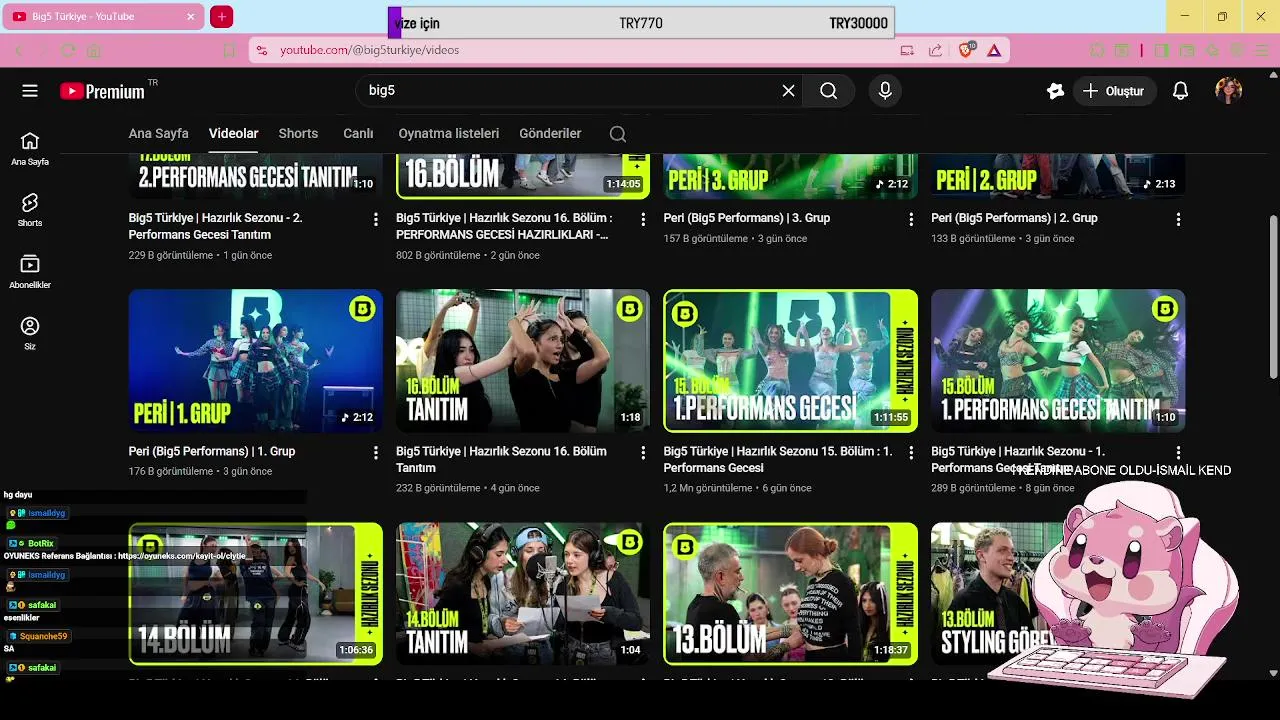Image resolution: width=1280 pixels, height=720 pixels.
Task: Play 15. Bölüm 1. Performans Gecesi thumbnail
Action: (x=791, y=361)
